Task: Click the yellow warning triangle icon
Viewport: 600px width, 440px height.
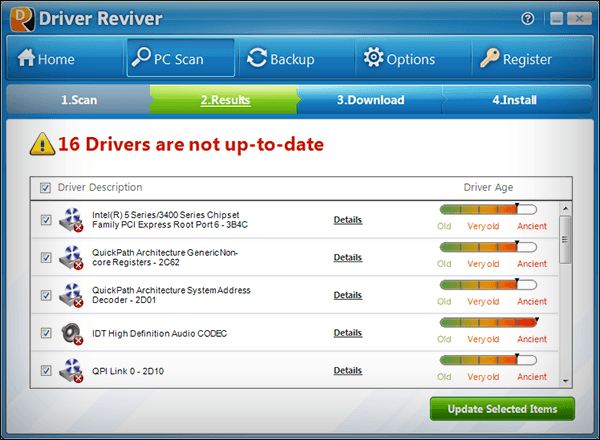Action: pos(41,145)
